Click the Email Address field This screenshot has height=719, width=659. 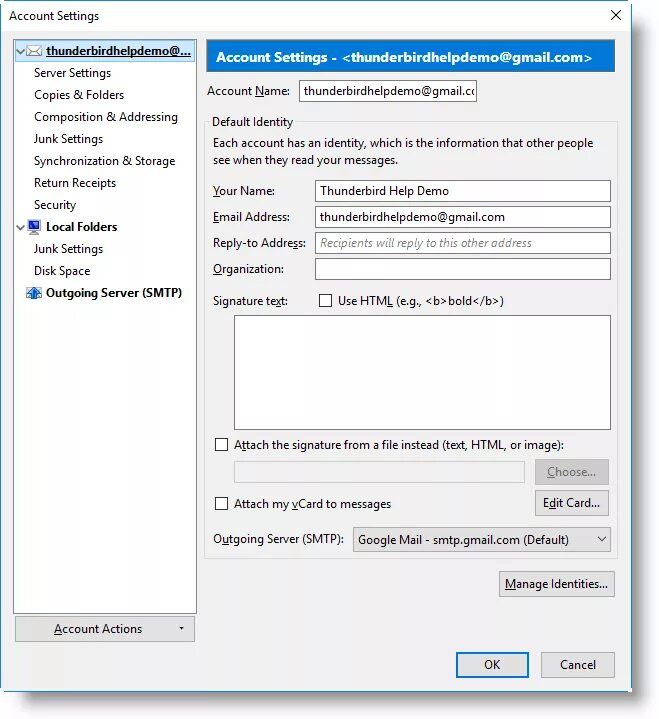click(x=463, y=217)
